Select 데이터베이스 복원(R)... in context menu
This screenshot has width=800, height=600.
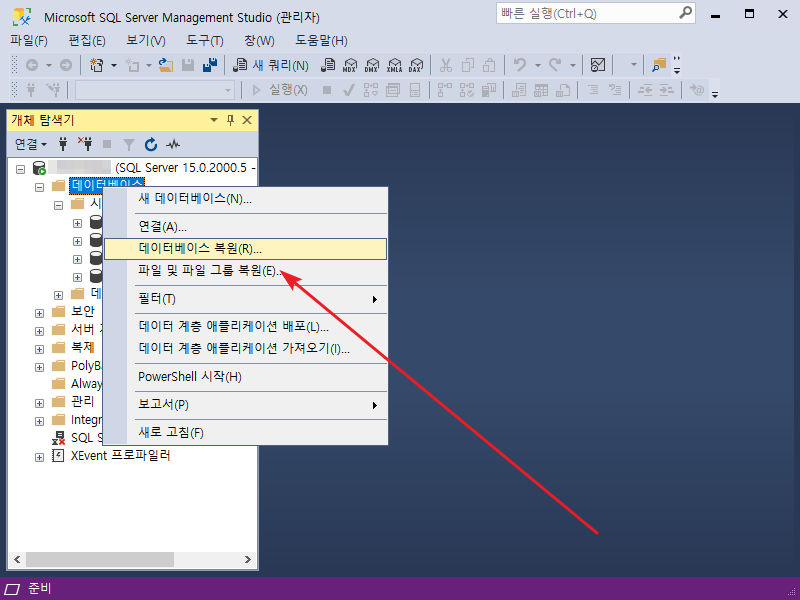[x=245, y=249]
